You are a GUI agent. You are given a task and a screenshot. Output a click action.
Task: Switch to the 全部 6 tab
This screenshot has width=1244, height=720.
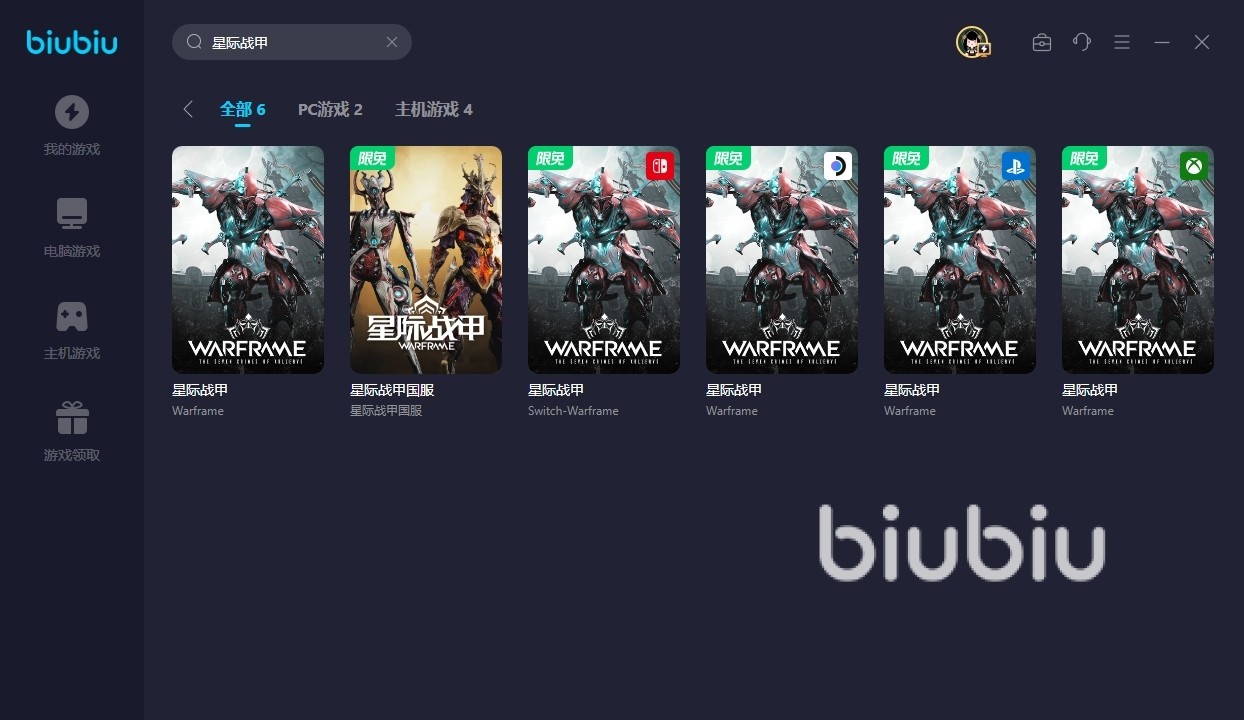[x=243, y=109]
